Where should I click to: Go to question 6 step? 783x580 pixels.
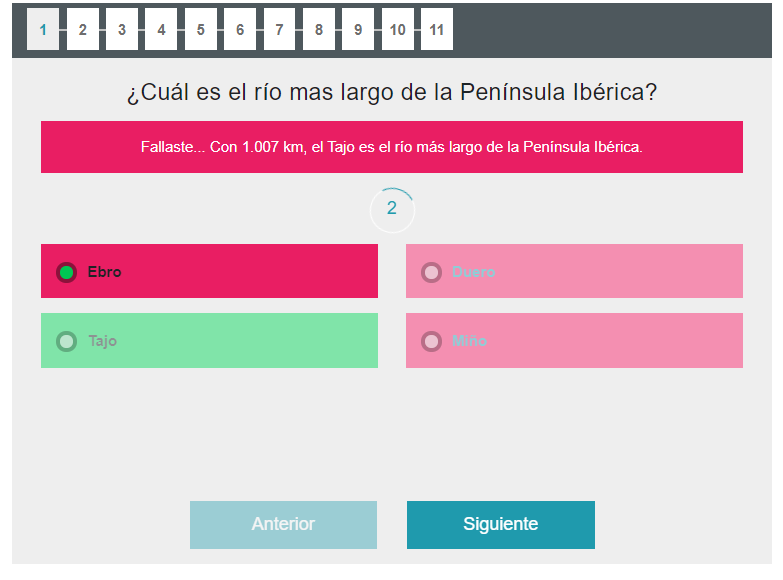[x=240, y=29]
